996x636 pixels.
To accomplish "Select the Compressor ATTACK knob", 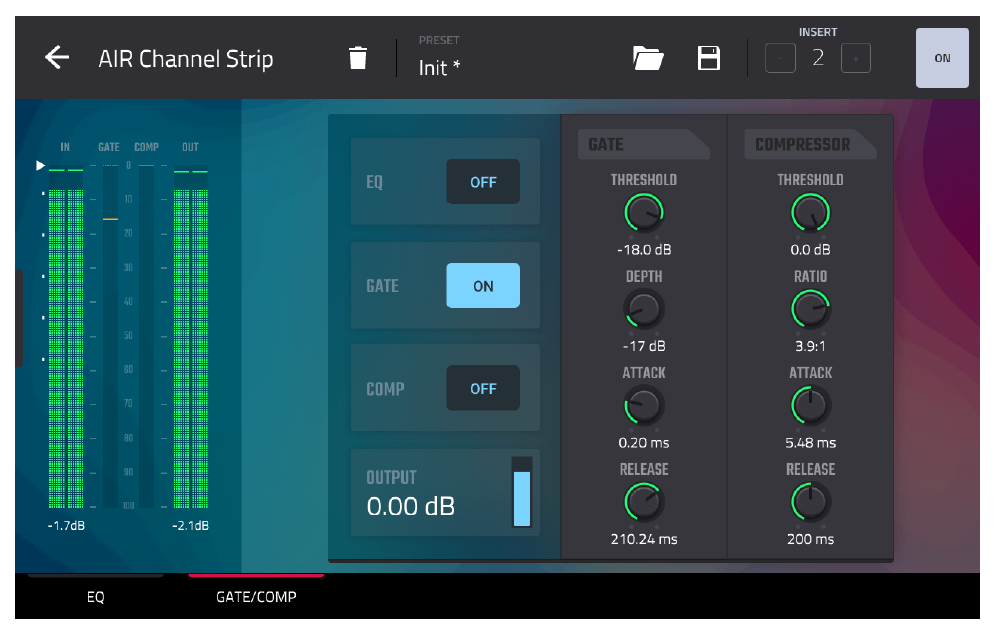I will click(811, 406).
